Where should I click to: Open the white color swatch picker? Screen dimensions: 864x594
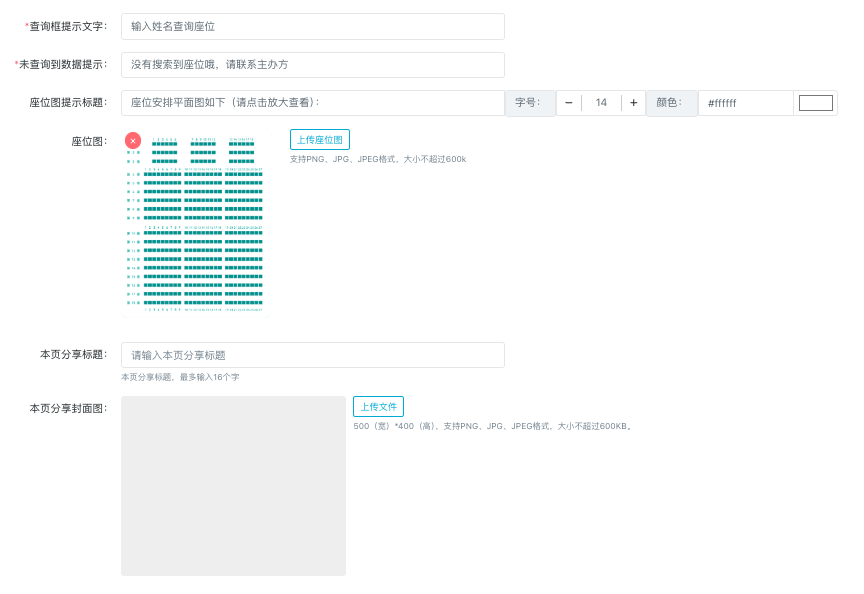coord(815,103)
